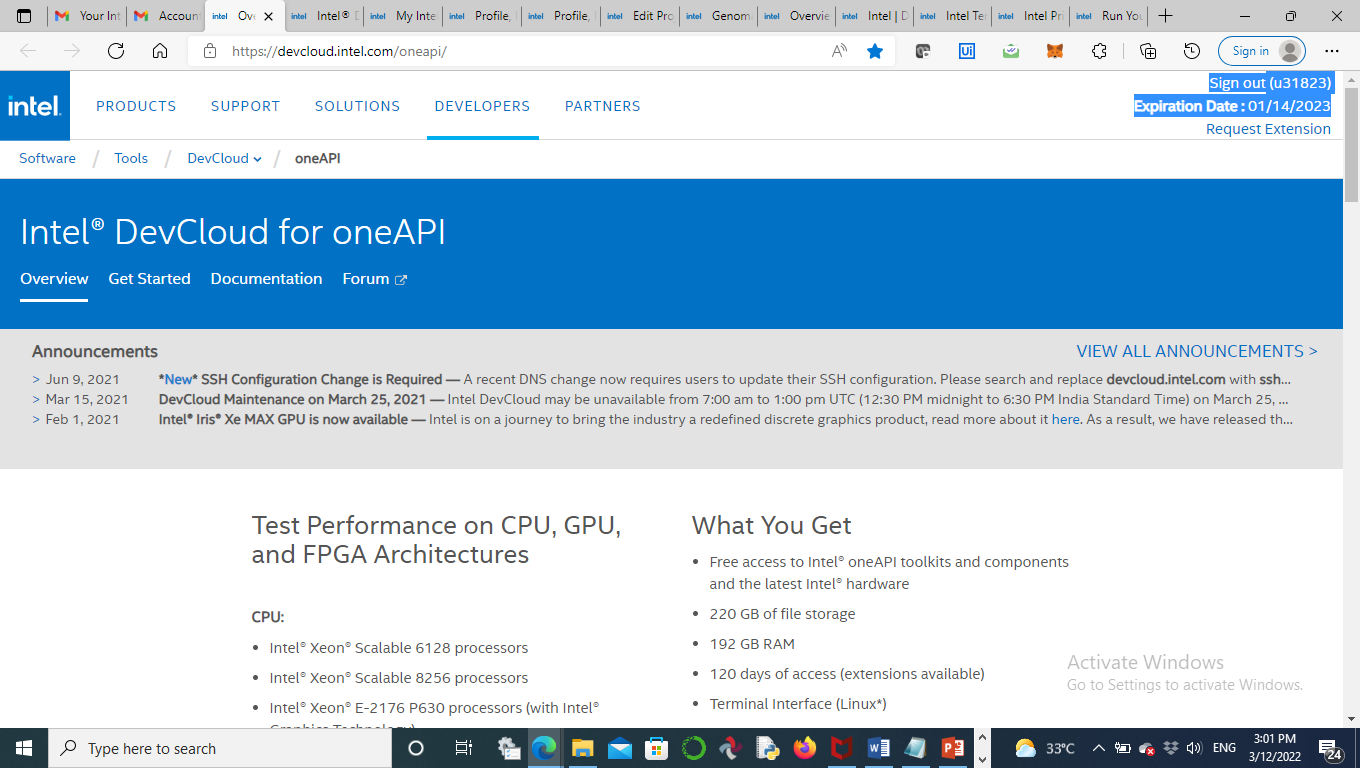Open the Extensions puzzle menu
Image resolution: width=1360 pixels, height=768 pixels.
[x=1099, y=51]
